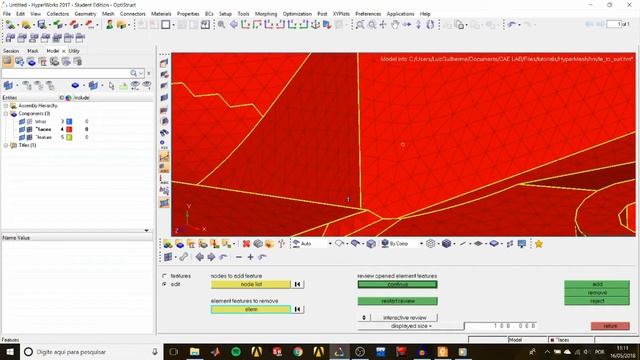Open the Optimization menu
This screenshot has width=640, height=360.
click(x=297, y=13)
